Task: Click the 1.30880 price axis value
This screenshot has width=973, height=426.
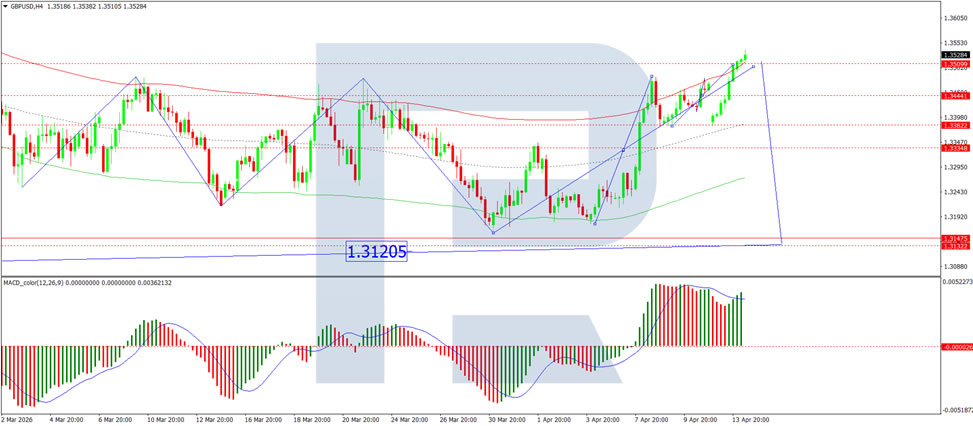Action: [x=956, y=267]
